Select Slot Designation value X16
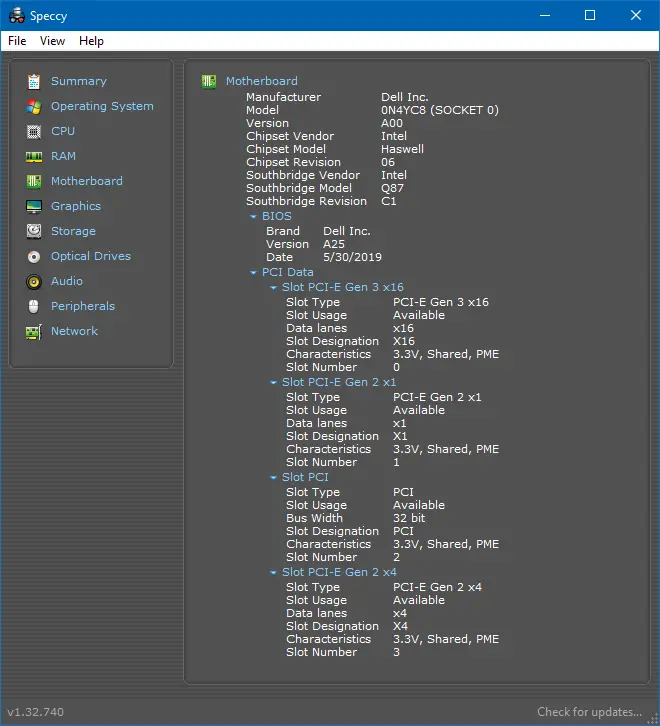Viewport: 660px width, 726px height. tap(404, 341)
